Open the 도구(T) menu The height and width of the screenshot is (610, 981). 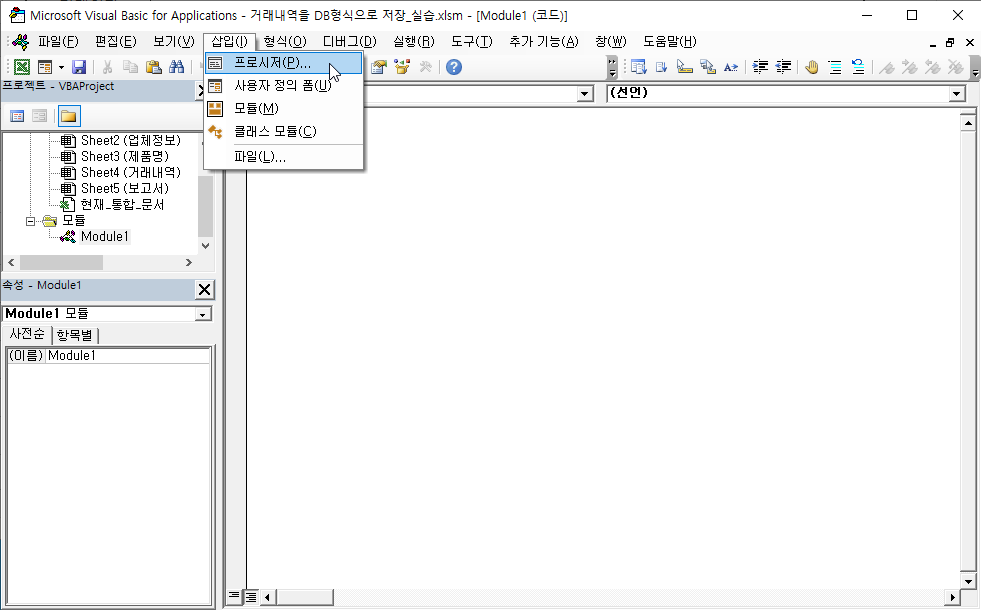[x=472, y=41]
